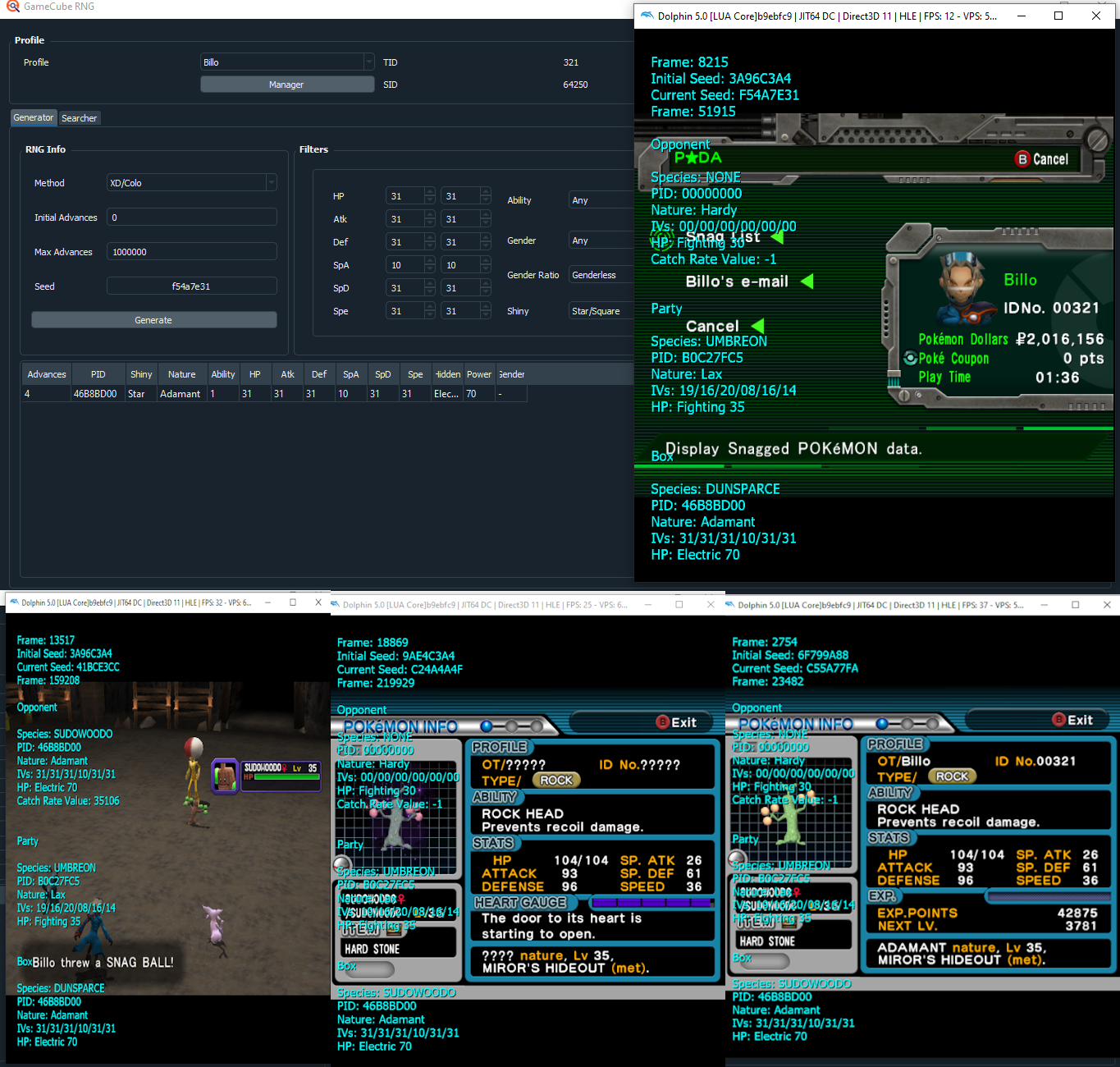Viewport: 1120px width, 1067px height.
Task: Click the Adamant nature cell in results
Action: click(x=182, y=394)
